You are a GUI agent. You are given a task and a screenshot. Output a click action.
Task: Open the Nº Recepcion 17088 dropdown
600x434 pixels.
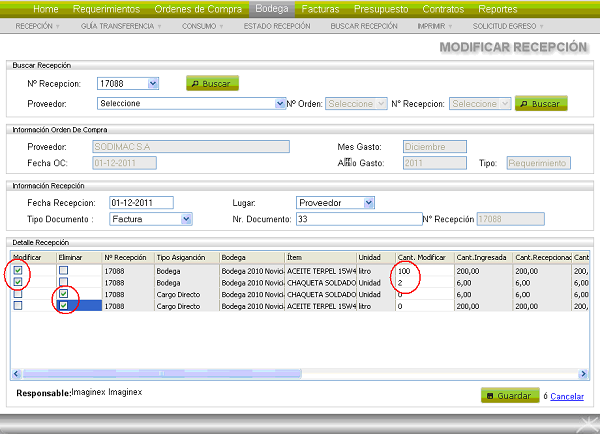(x=128, y=83)
